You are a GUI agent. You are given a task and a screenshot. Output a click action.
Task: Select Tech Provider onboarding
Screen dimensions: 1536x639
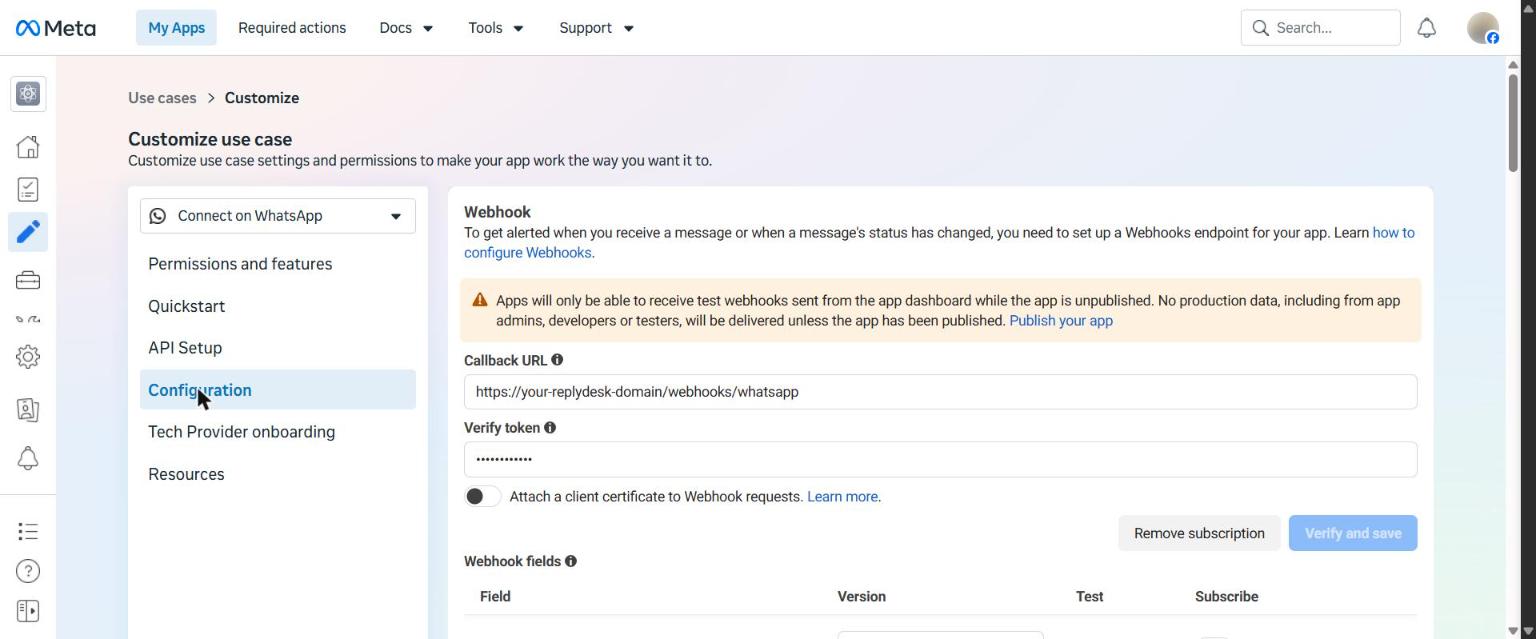pyautogui.click(x=278, y=432)
